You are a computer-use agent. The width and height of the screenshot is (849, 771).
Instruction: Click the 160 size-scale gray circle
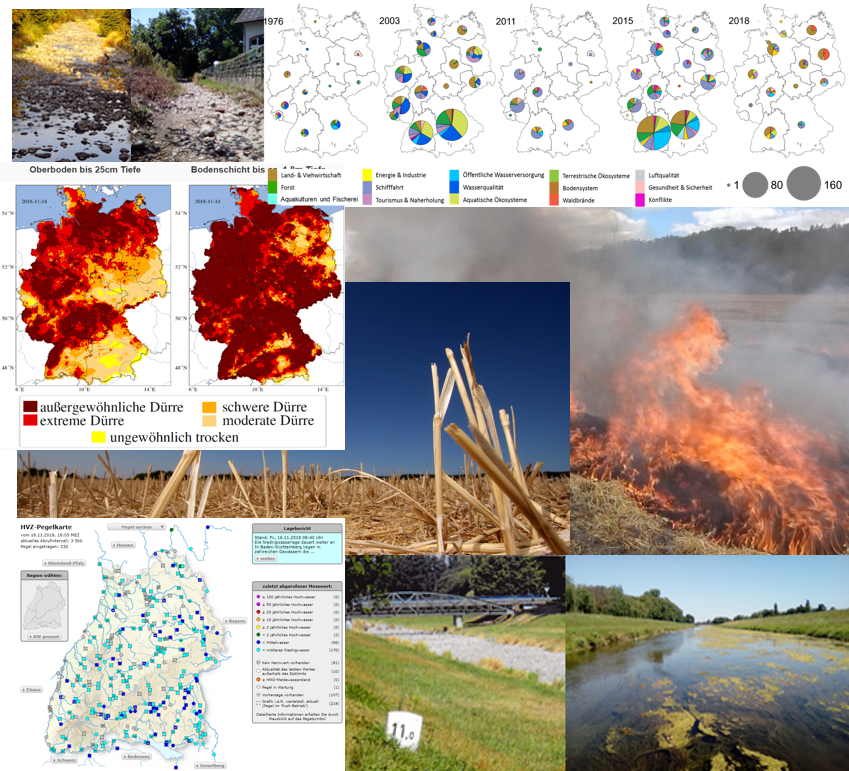(804, 184)
